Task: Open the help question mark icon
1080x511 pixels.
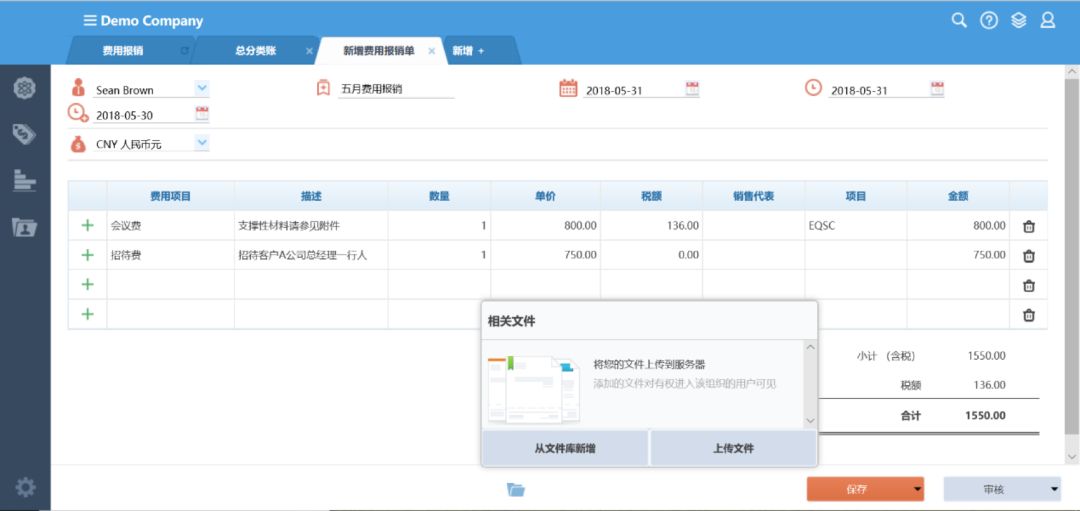Action: [x=988, y=20]
